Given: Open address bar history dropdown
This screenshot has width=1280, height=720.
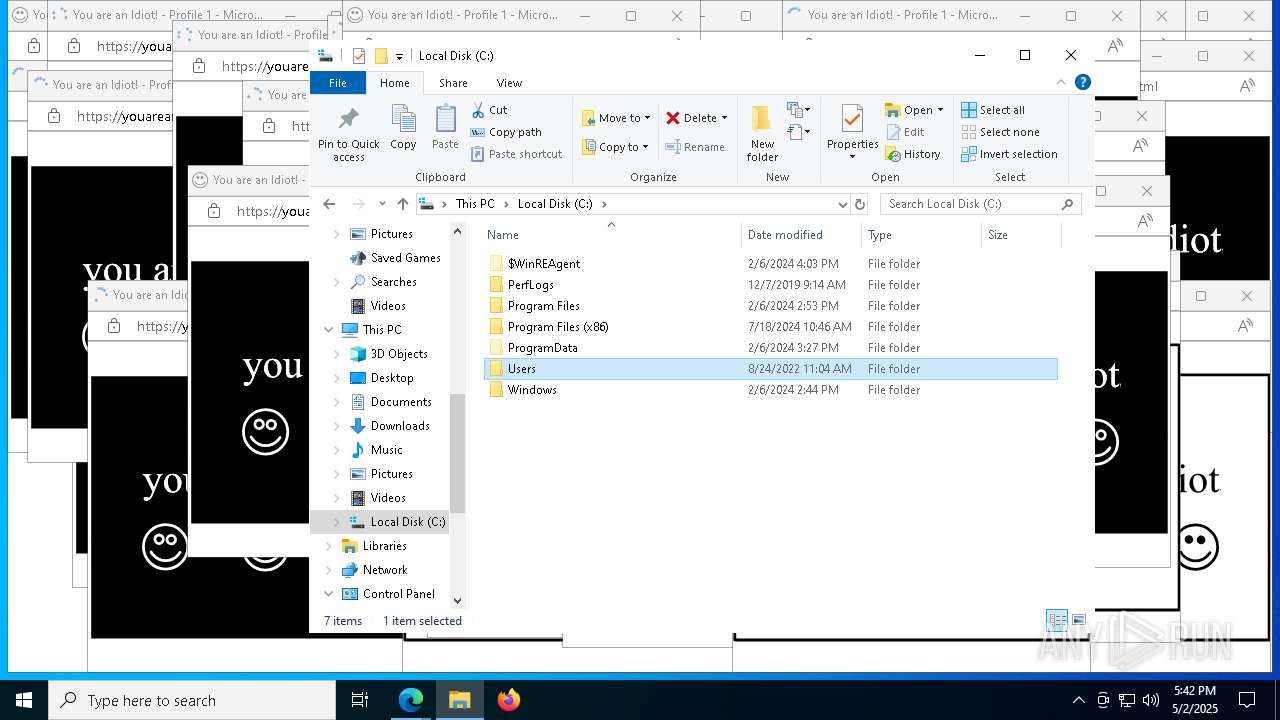Looking at the screenshot, I should tap(842, 204).
